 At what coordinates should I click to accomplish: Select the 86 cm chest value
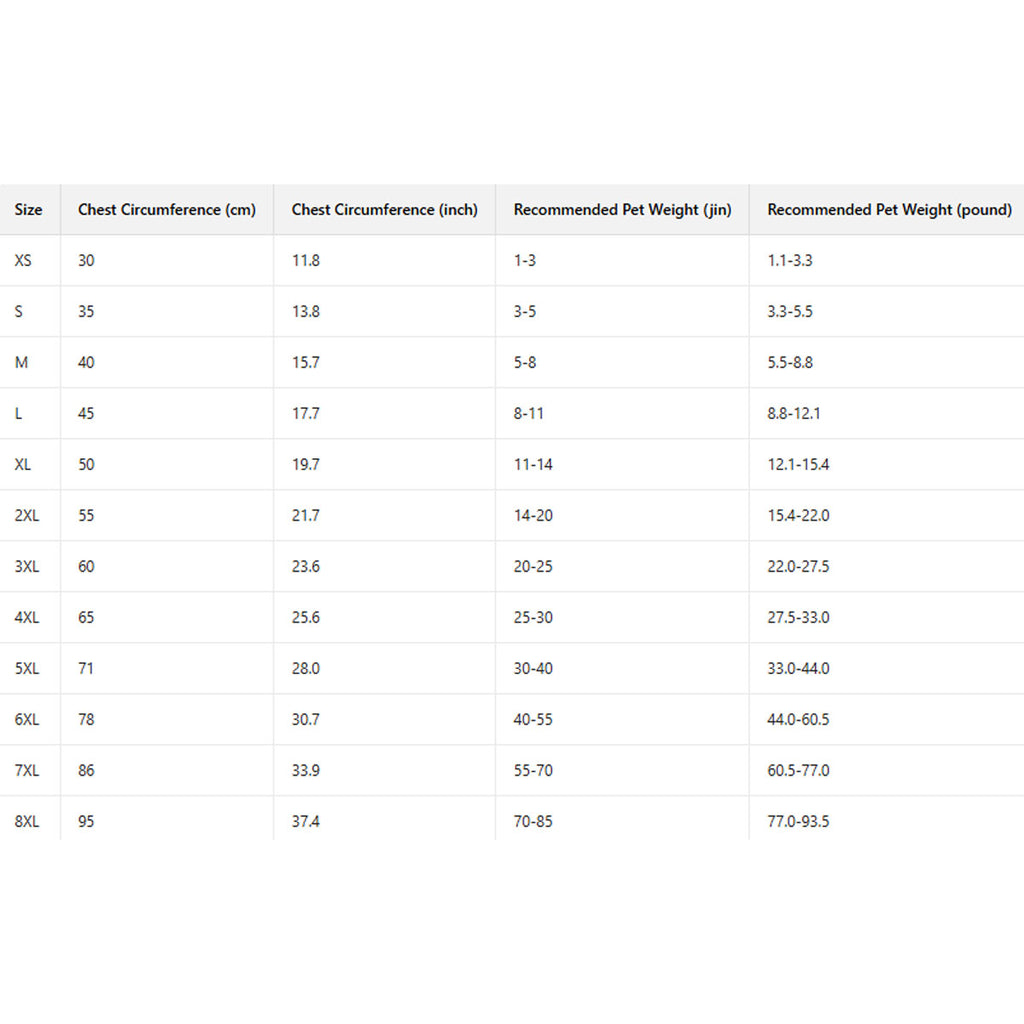(x=86, y=770)
